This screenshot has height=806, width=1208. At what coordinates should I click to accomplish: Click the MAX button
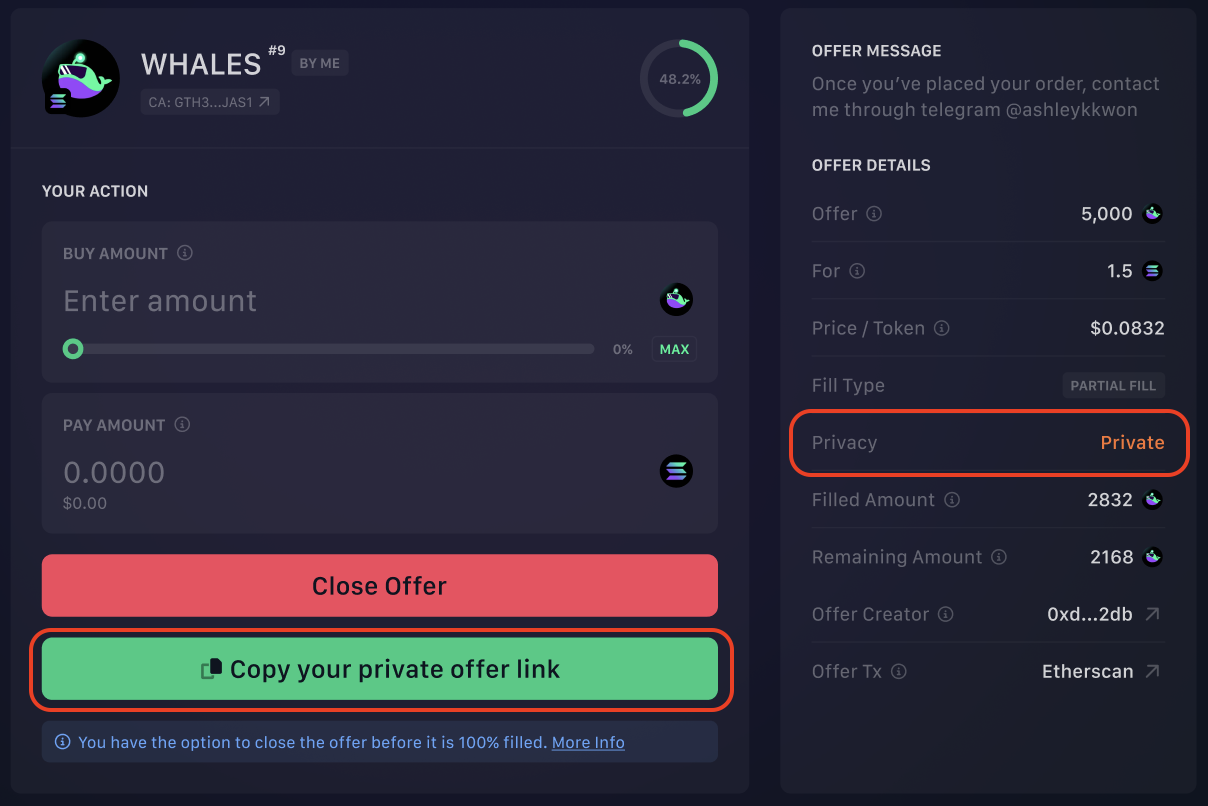click(x=673, y=349)
